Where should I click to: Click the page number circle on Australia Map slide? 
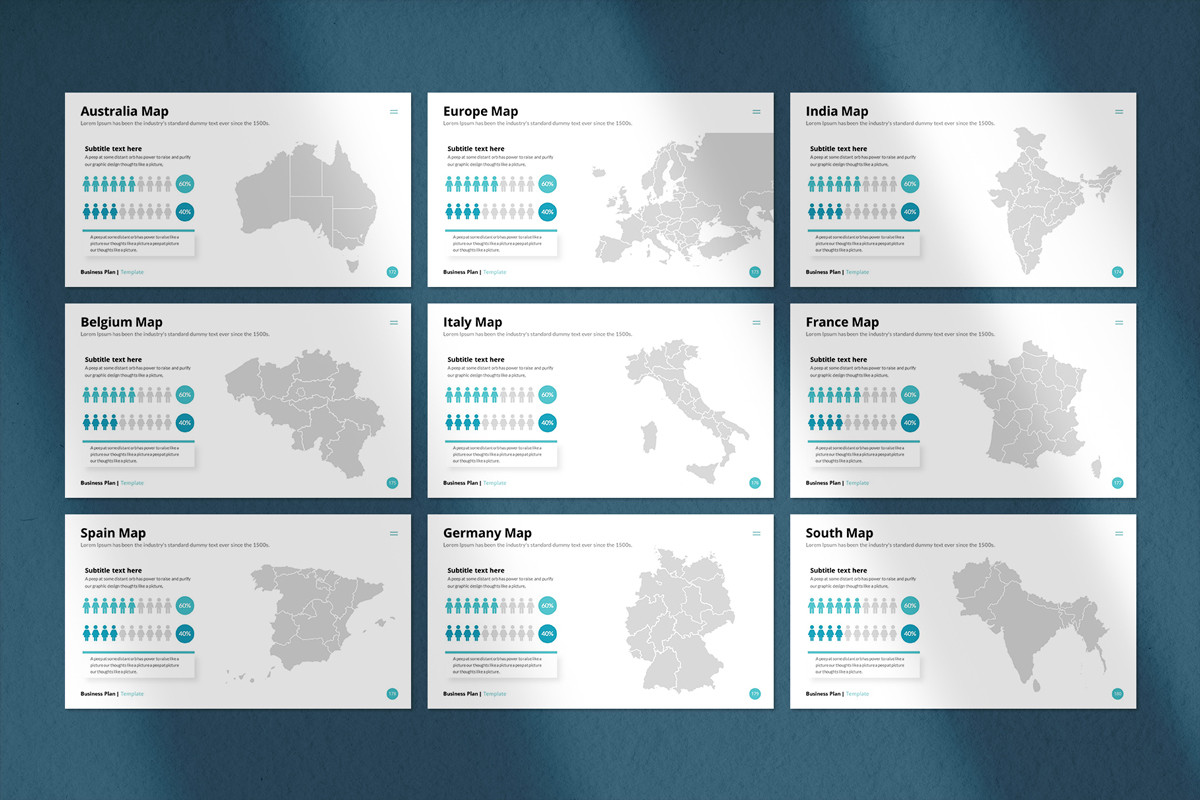(x=392, y=272)
